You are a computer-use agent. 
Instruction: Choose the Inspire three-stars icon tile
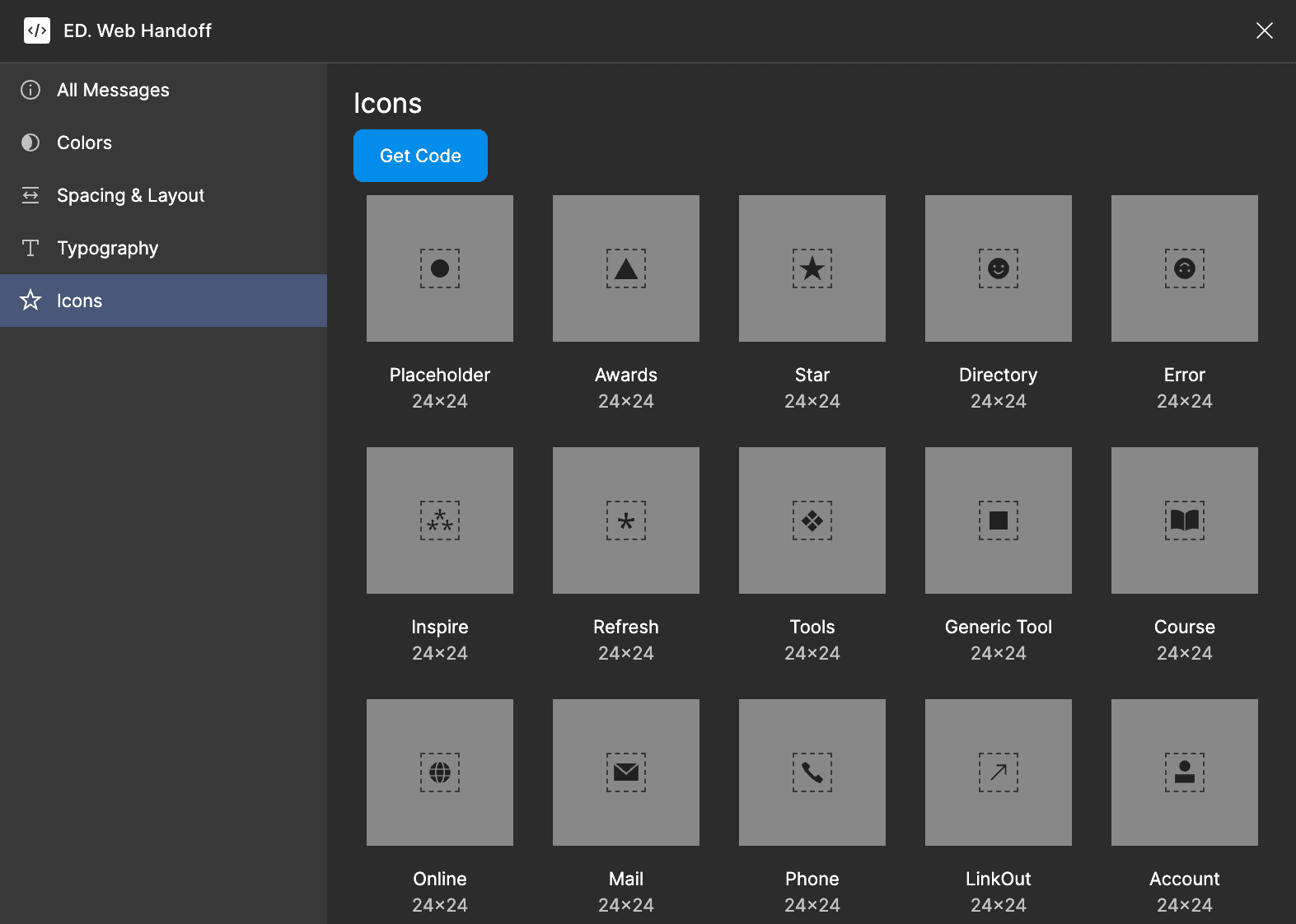point(440,520)
